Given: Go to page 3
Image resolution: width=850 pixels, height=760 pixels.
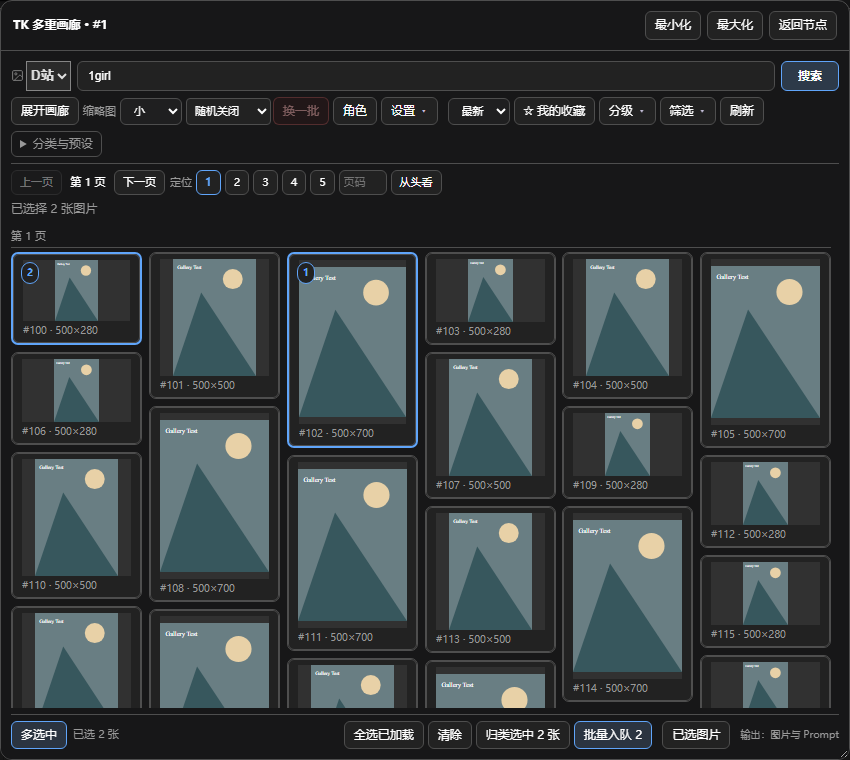Looking at the screenshot, I should tap(265, 182).
